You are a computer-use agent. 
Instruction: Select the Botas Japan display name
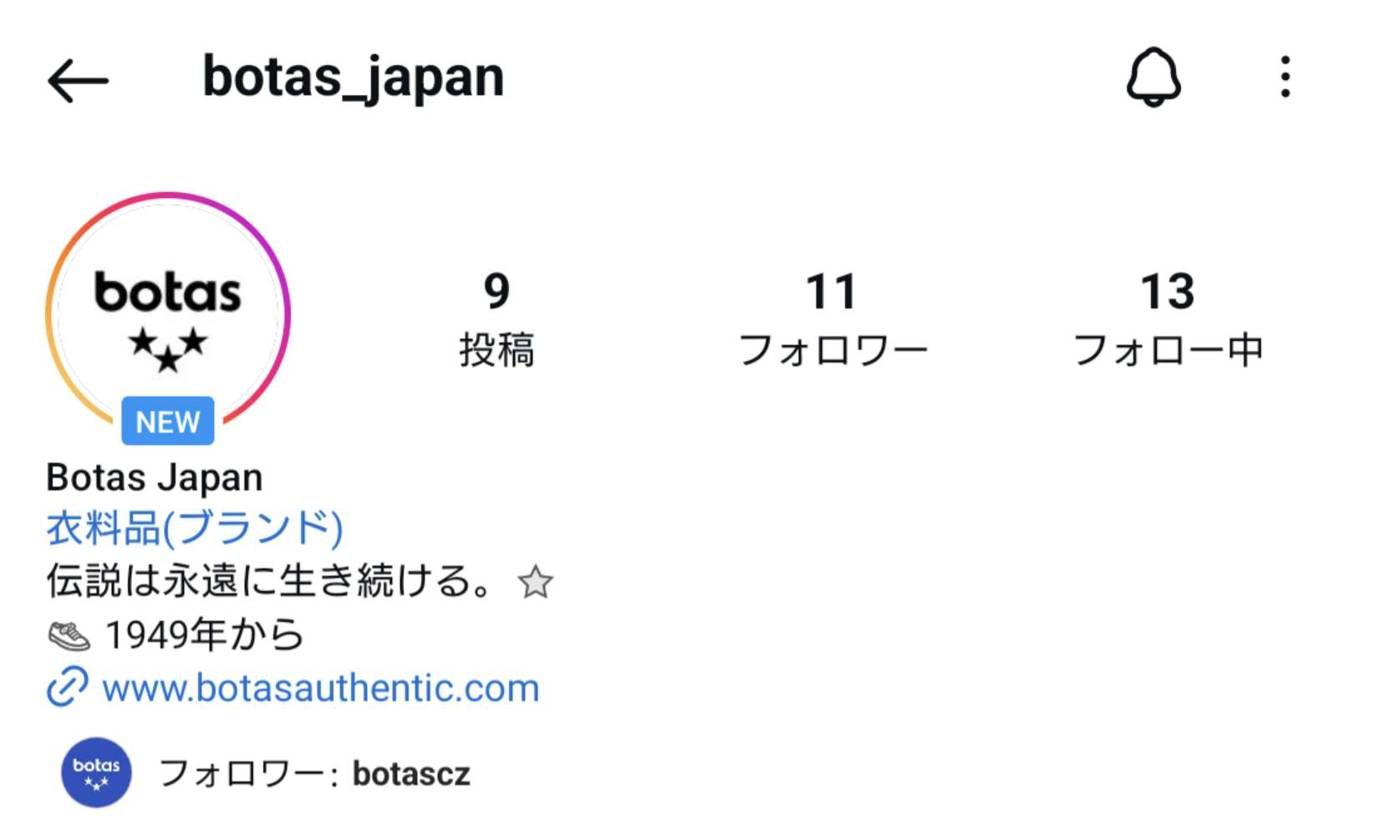pyautogui.click(x=152, y=477)
